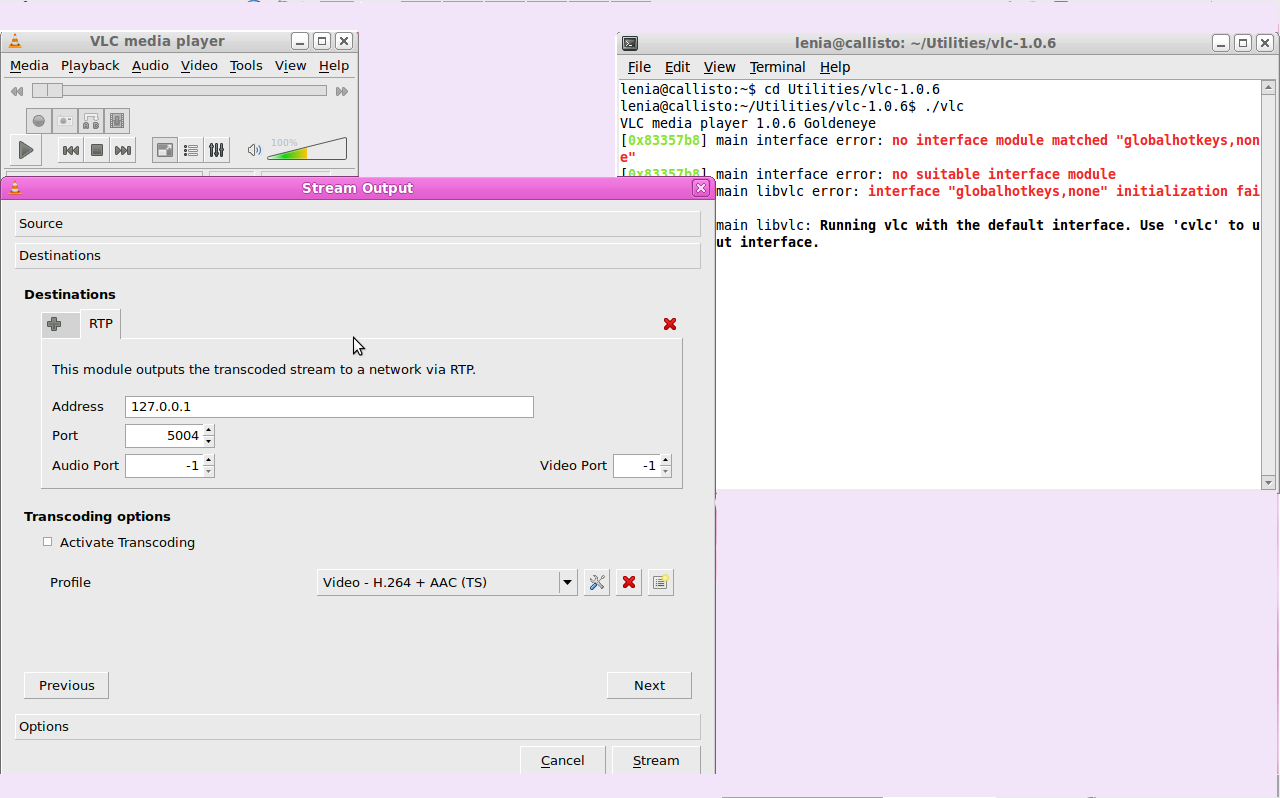Screen dimensions: 1280x798
Task: Adjust the VLC volume slider
Action: point(307,149)
